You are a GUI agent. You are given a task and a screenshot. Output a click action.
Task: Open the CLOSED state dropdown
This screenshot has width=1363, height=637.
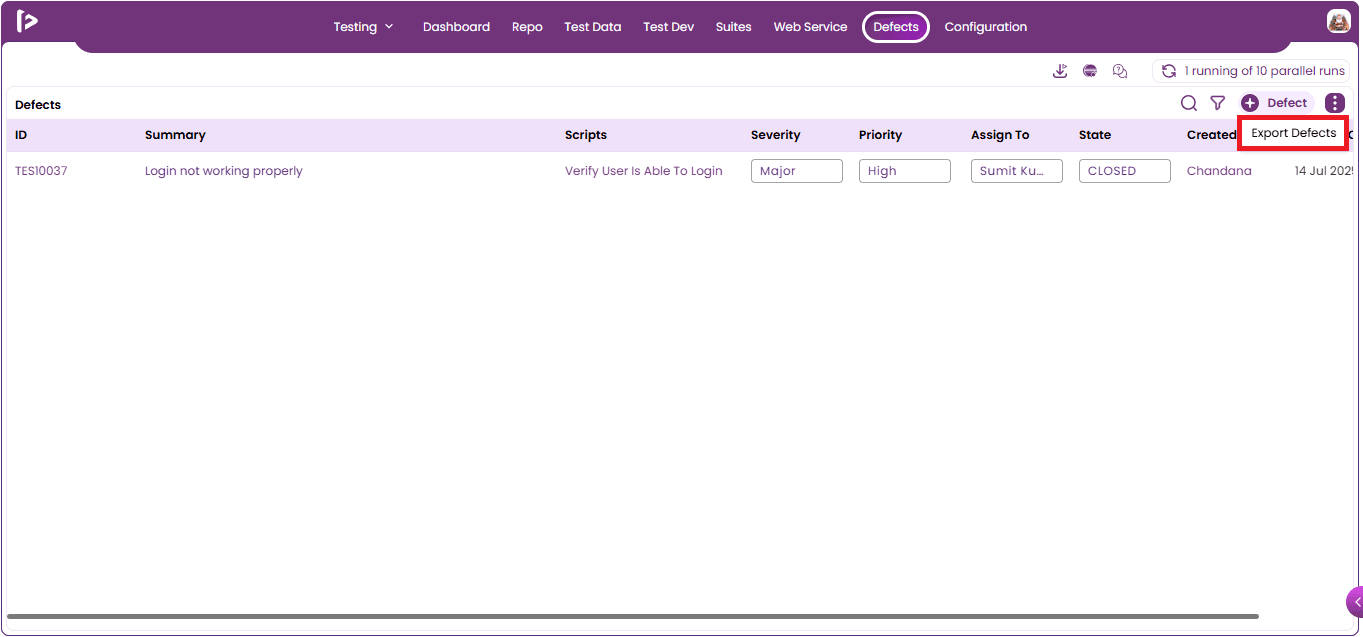coord(1125,171)
